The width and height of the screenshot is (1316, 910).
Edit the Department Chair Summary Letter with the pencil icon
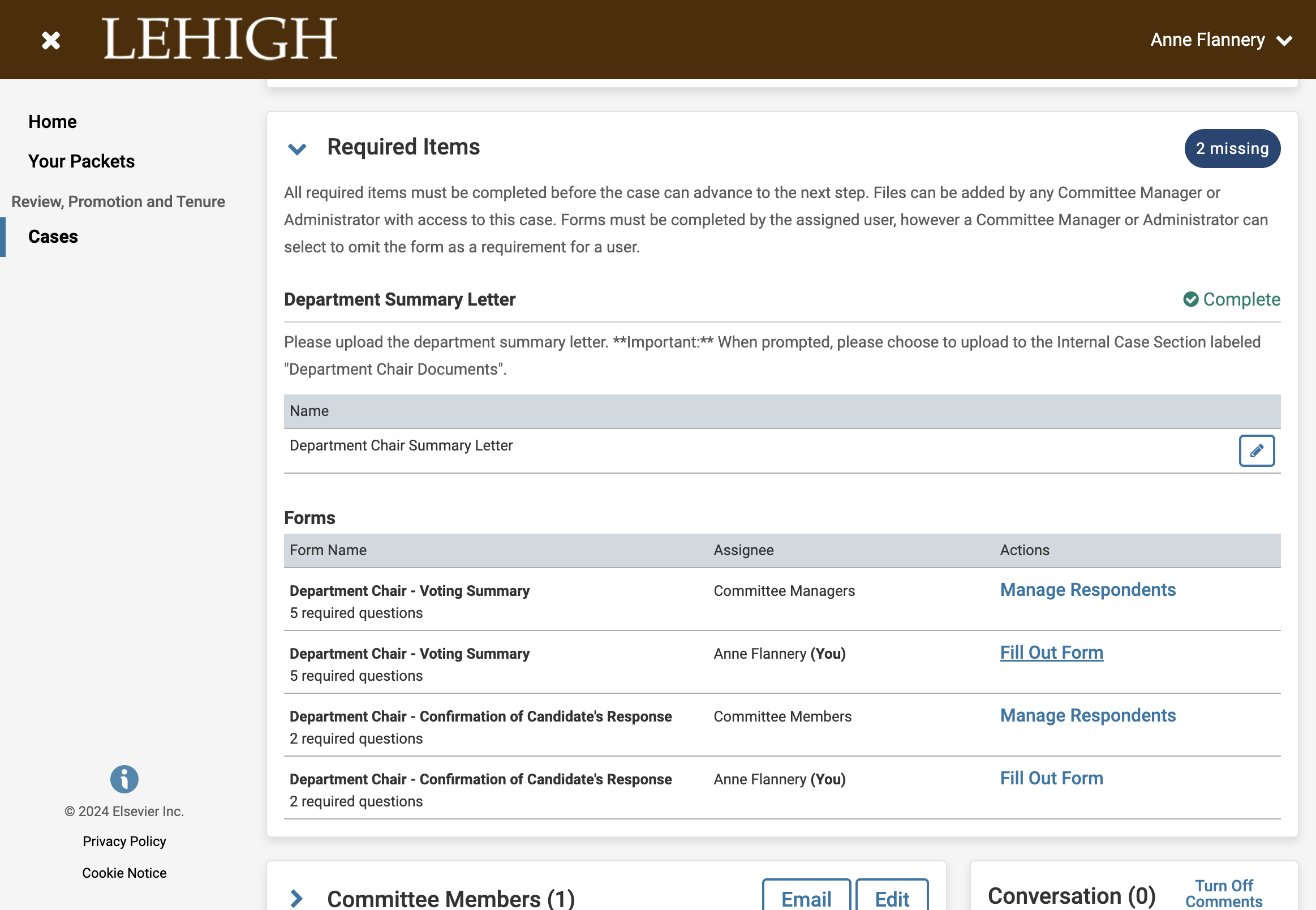1256,450
